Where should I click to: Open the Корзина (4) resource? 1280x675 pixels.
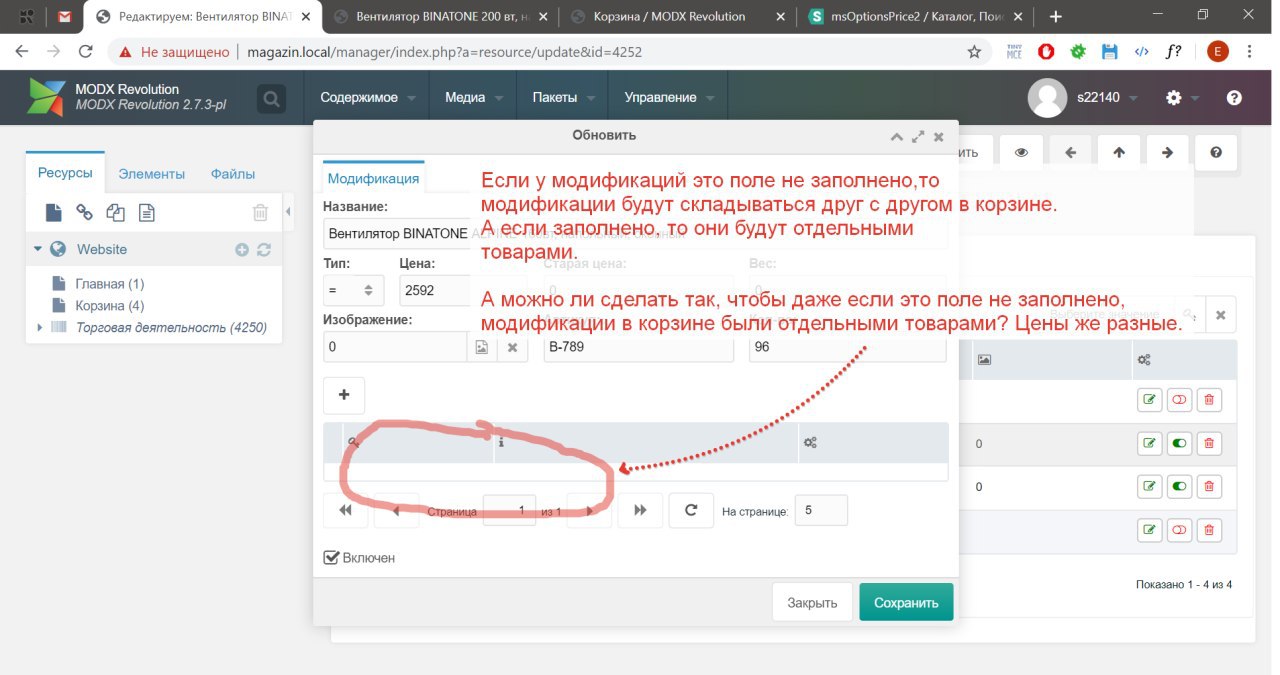[x=110, y=306]
